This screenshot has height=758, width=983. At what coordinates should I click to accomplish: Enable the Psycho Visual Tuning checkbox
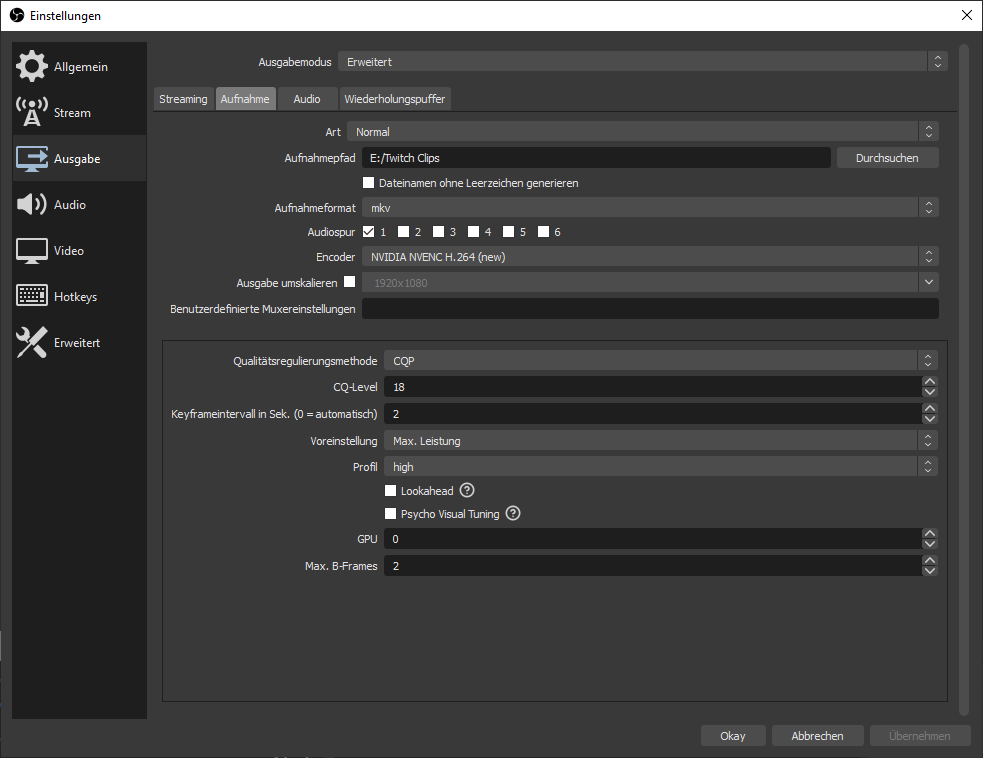point(391,514)
